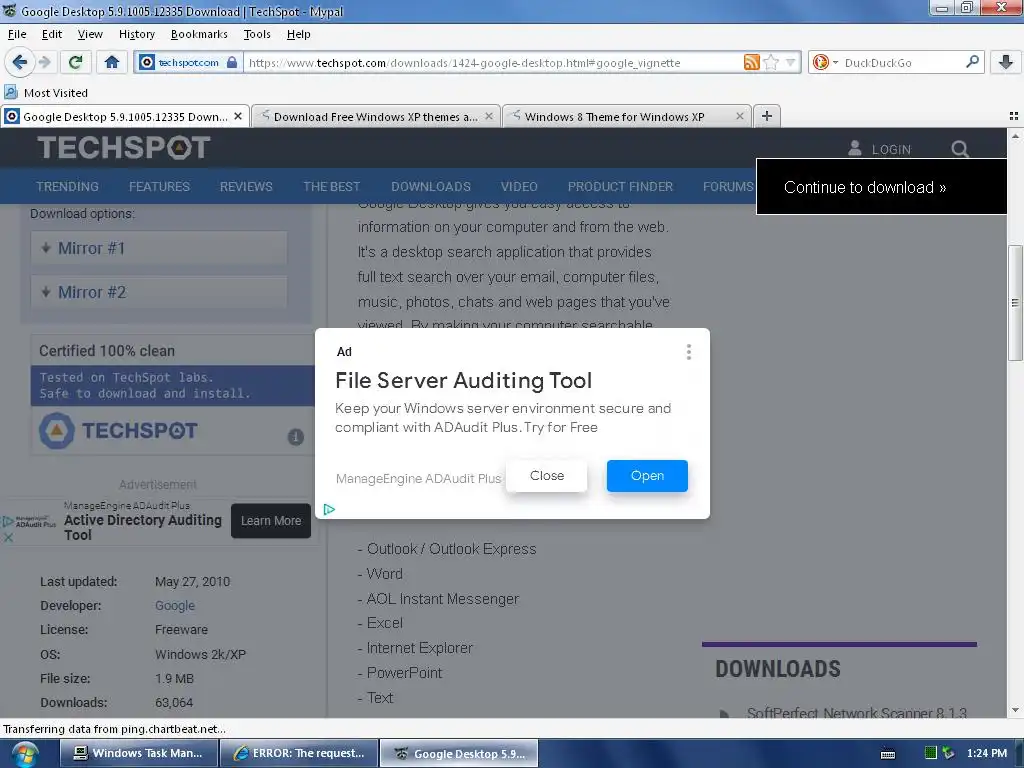
Task: Click the Google developer link
Action: click(x=175, y=605)
